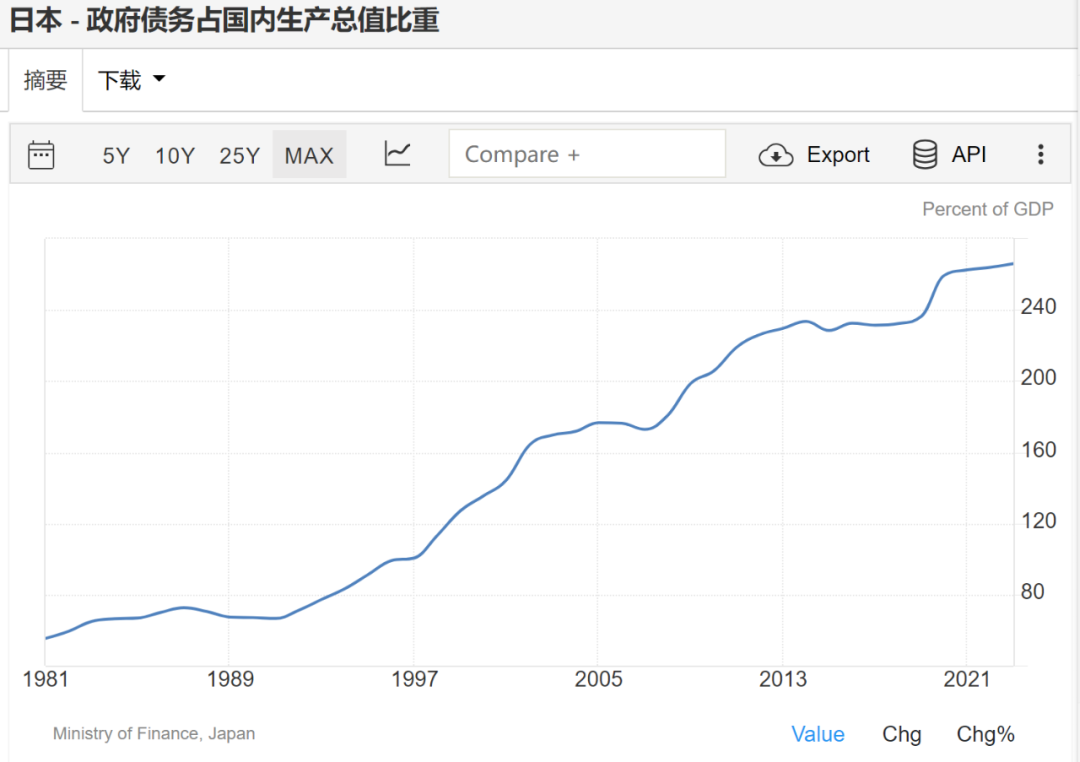Click the 1981 axis label
This screenshot has height=762, width=1080.
point(45,679)
